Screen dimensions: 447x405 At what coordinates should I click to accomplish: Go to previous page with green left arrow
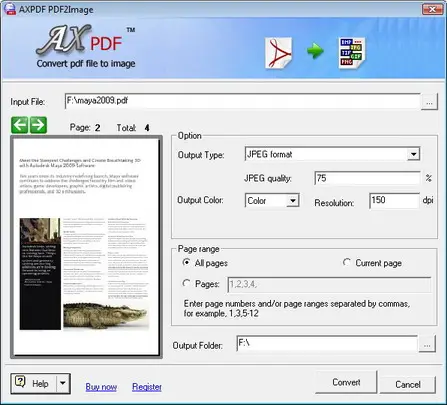tap(20, 125)
